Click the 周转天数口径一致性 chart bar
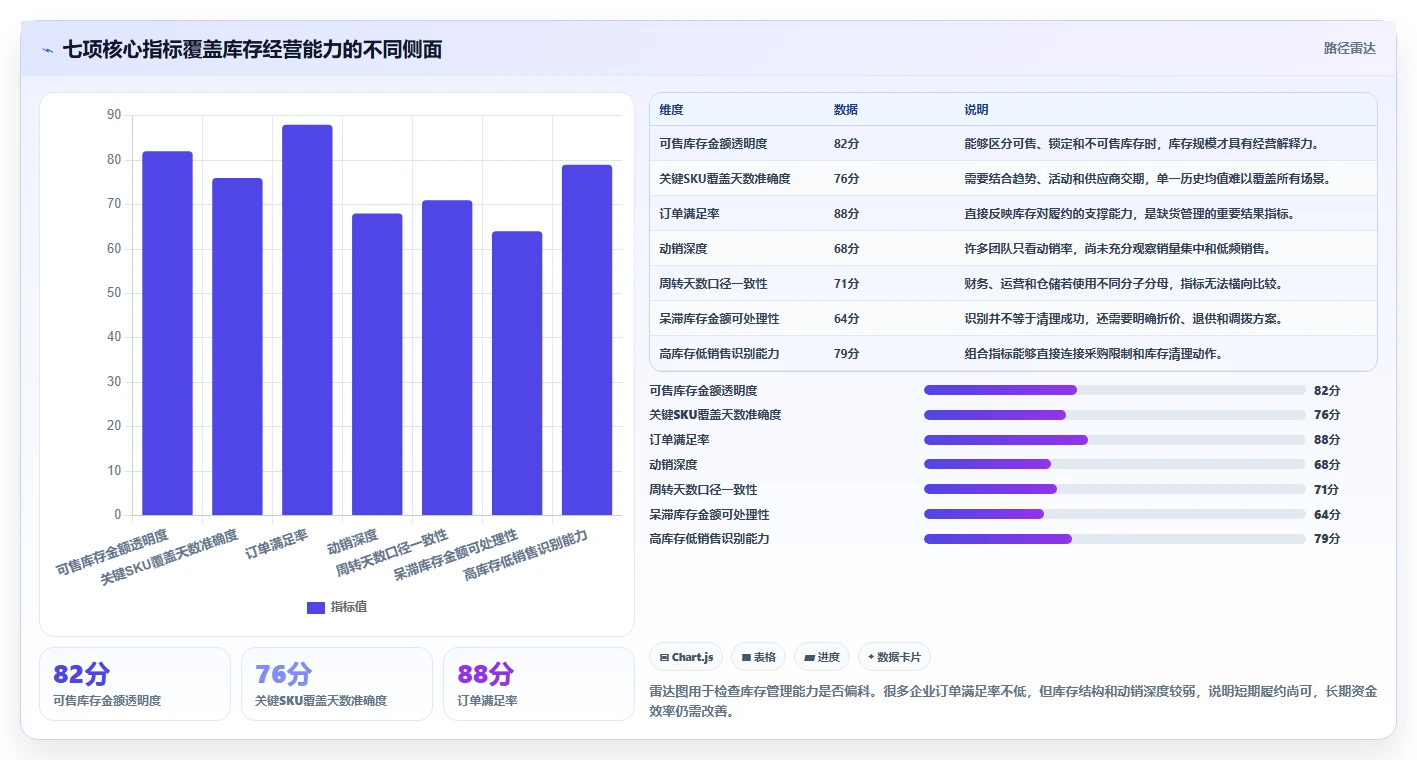Image resolution: width=1417 pixels, height=760 pixels. (x=447, y=358)
